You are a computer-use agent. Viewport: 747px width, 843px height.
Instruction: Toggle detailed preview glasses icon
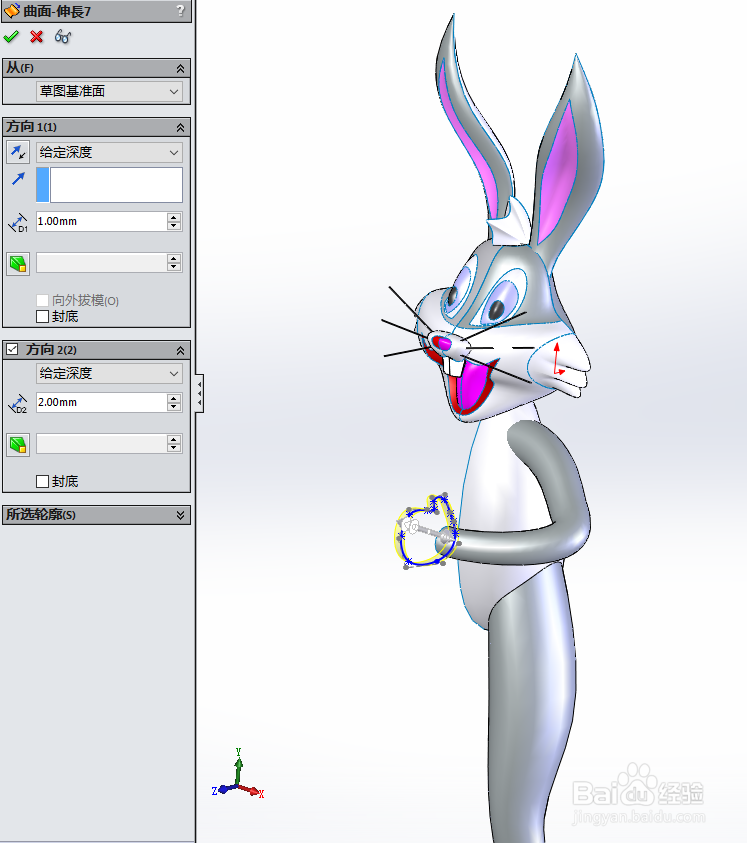point(63,37)
